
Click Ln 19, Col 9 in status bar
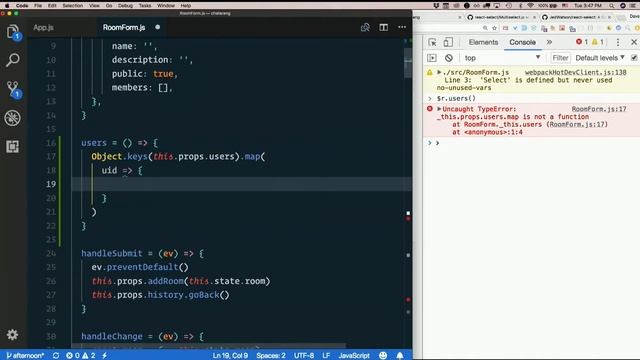(230, 356)
